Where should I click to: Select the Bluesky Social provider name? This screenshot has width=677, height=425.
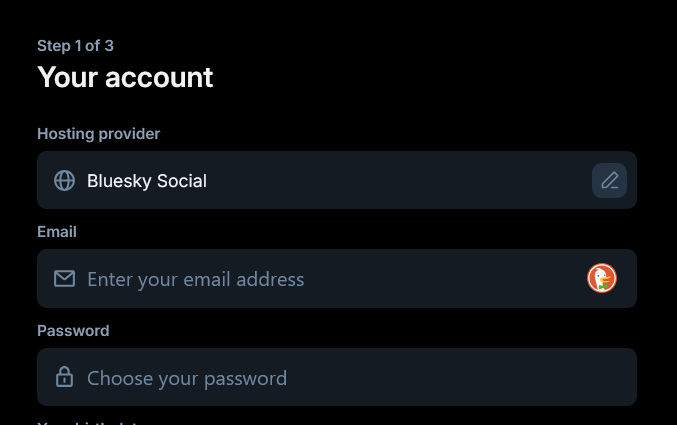pos(147,181)
